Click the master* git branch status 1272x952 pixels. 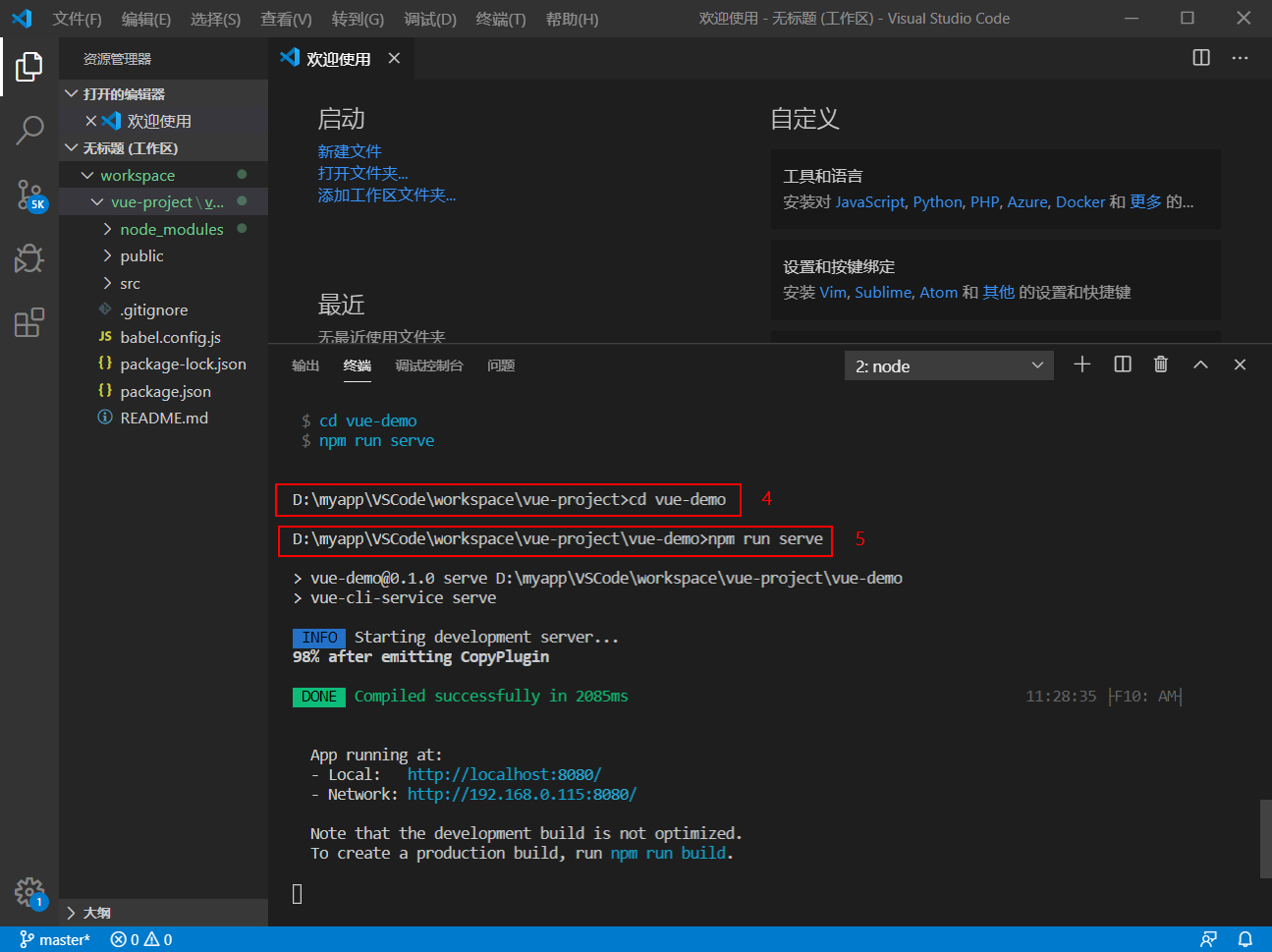pyautogui.click(x=55, y=939)
